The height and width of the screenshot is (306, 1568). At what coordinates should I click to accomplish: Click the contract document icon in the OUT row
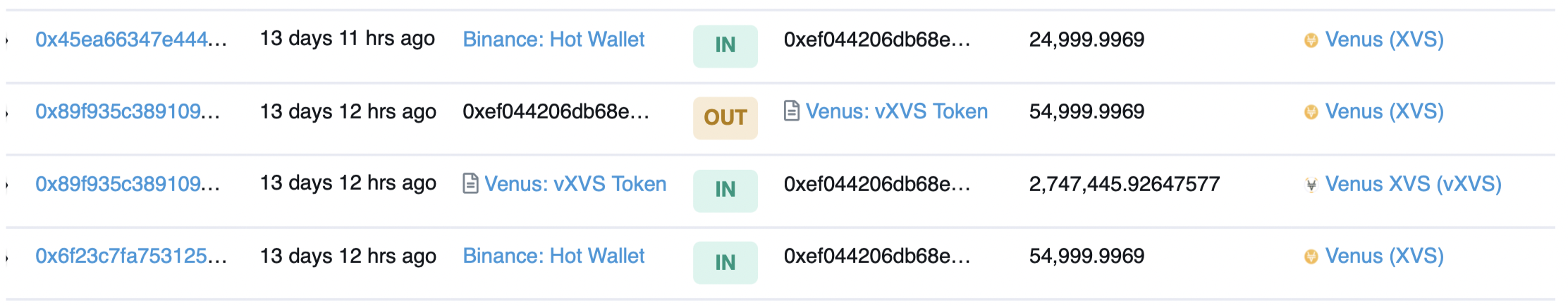(x=792, y=111)
